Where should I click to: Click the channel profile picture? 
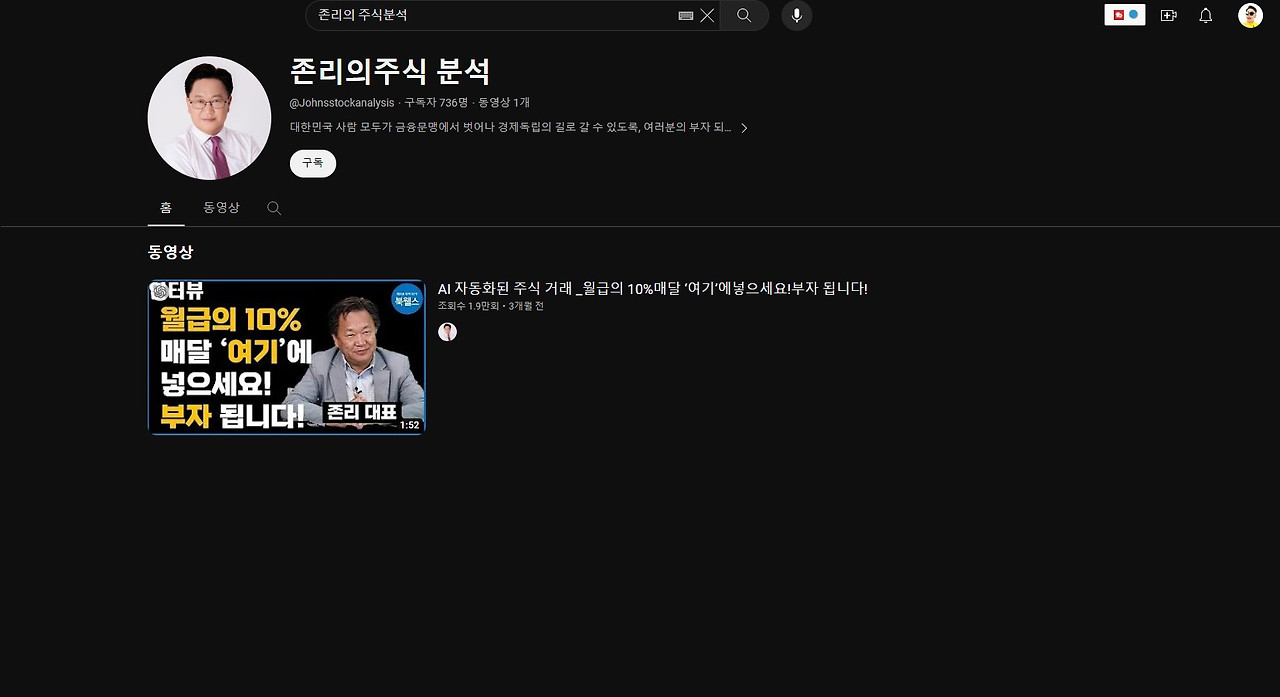click(208, 117)
